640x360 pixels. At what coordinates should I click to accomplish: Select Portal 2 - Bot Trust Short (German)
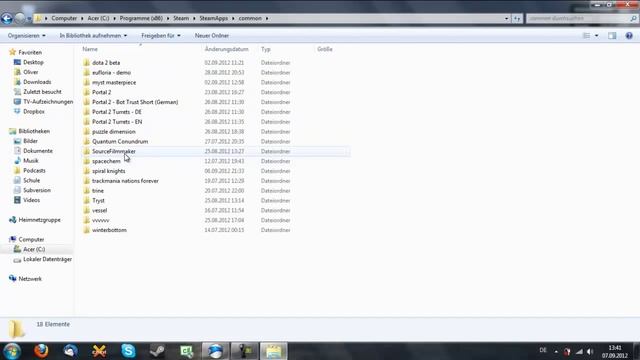click(135, 102)
